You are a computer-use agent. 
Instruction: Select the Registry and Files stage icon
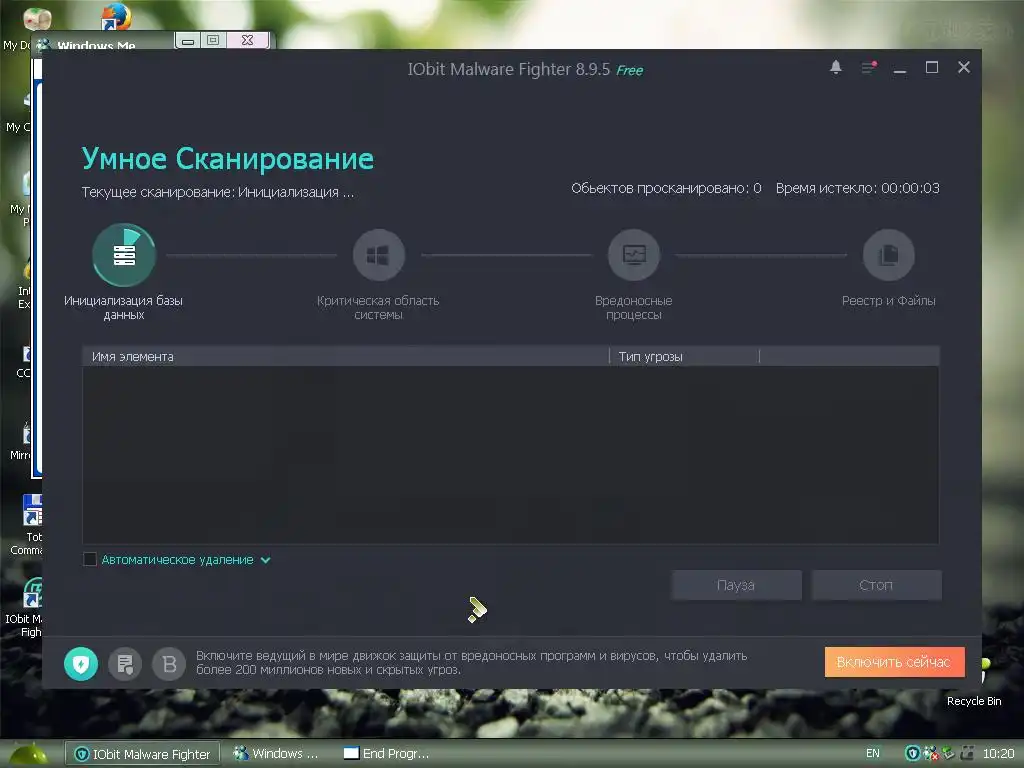point(888,255)
